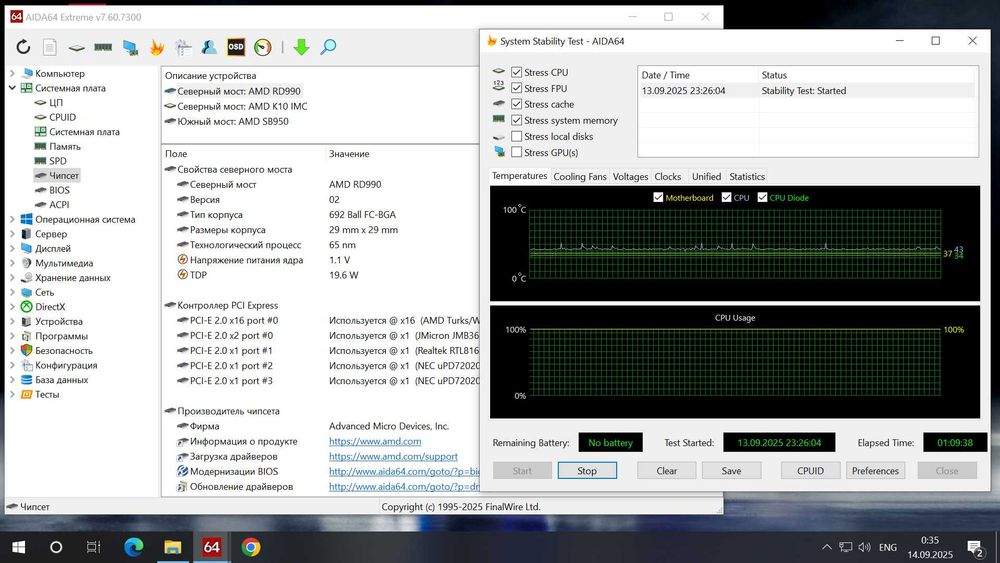Toggle Stress FPU checkbox
The height and width of the screenshot is (563, 1000).
tap(517, 88)
